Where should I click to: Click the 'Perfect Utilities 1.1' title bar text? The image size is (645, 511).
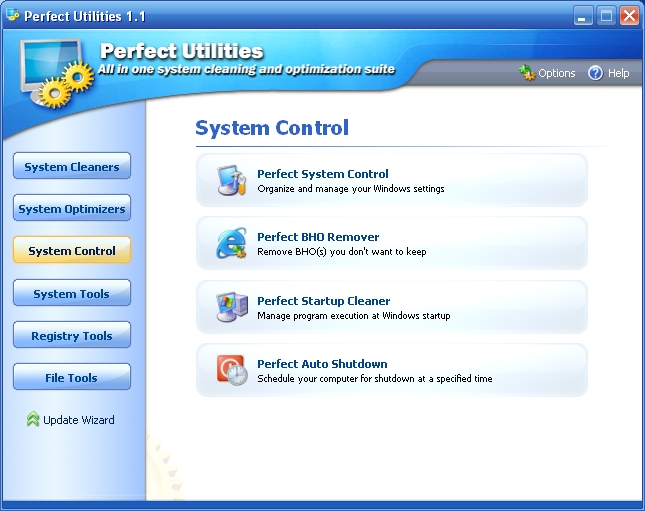click(84, 16)
